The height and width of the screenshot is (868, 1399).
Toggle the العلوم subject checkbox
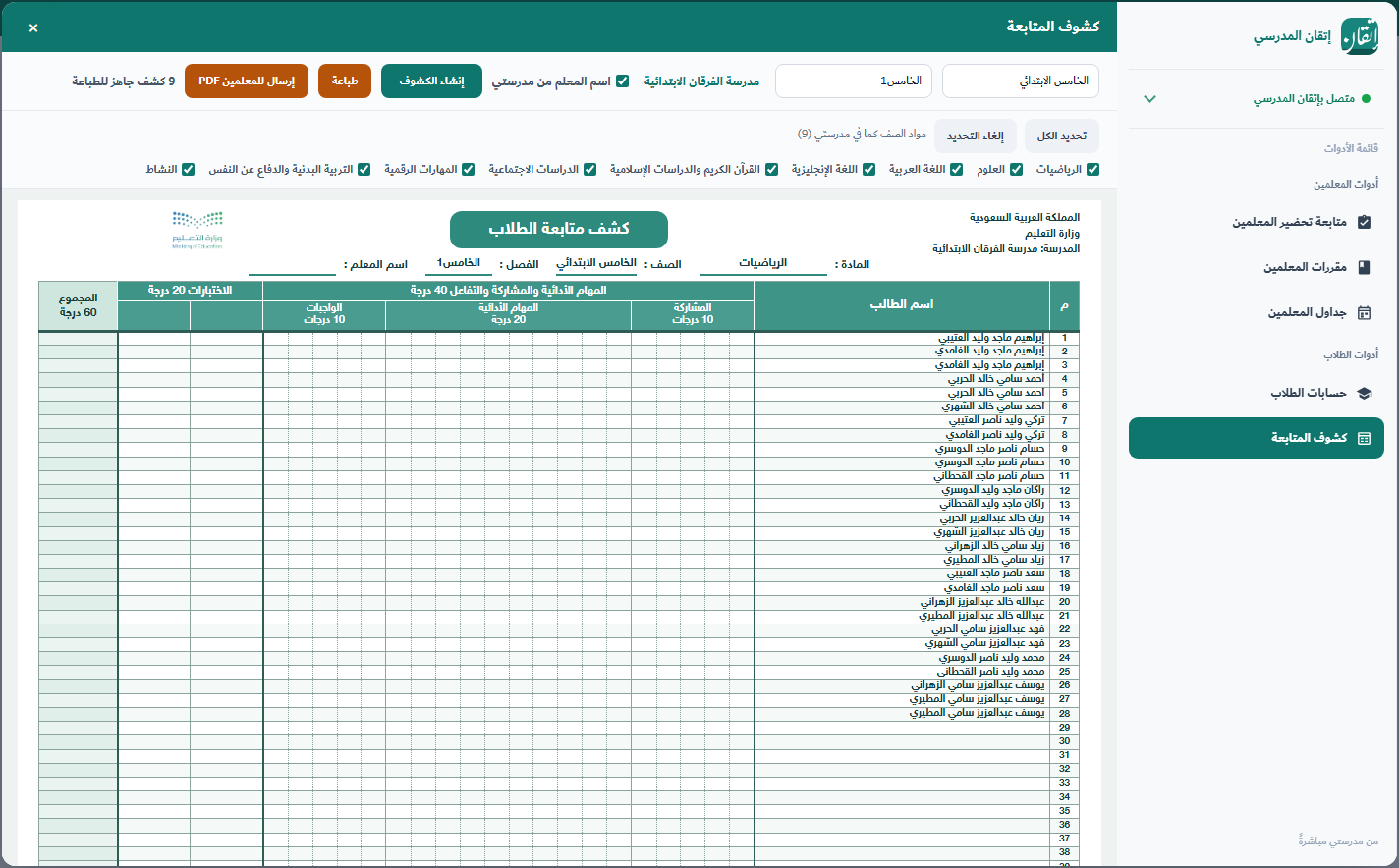pyautogui.click(x=1017, y=170)
